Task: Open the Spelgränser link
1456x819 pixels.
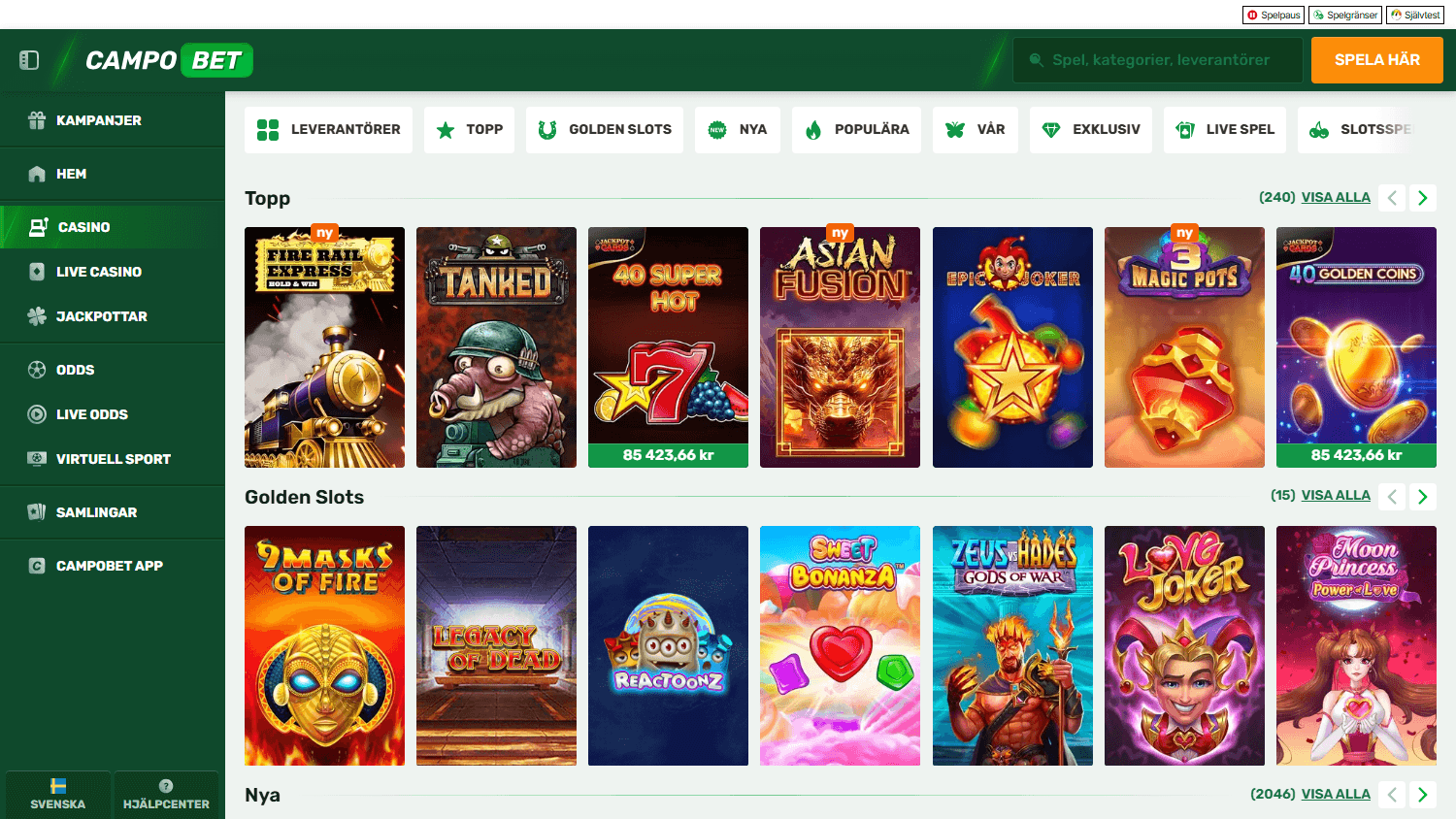Action: coord(1345,15)
